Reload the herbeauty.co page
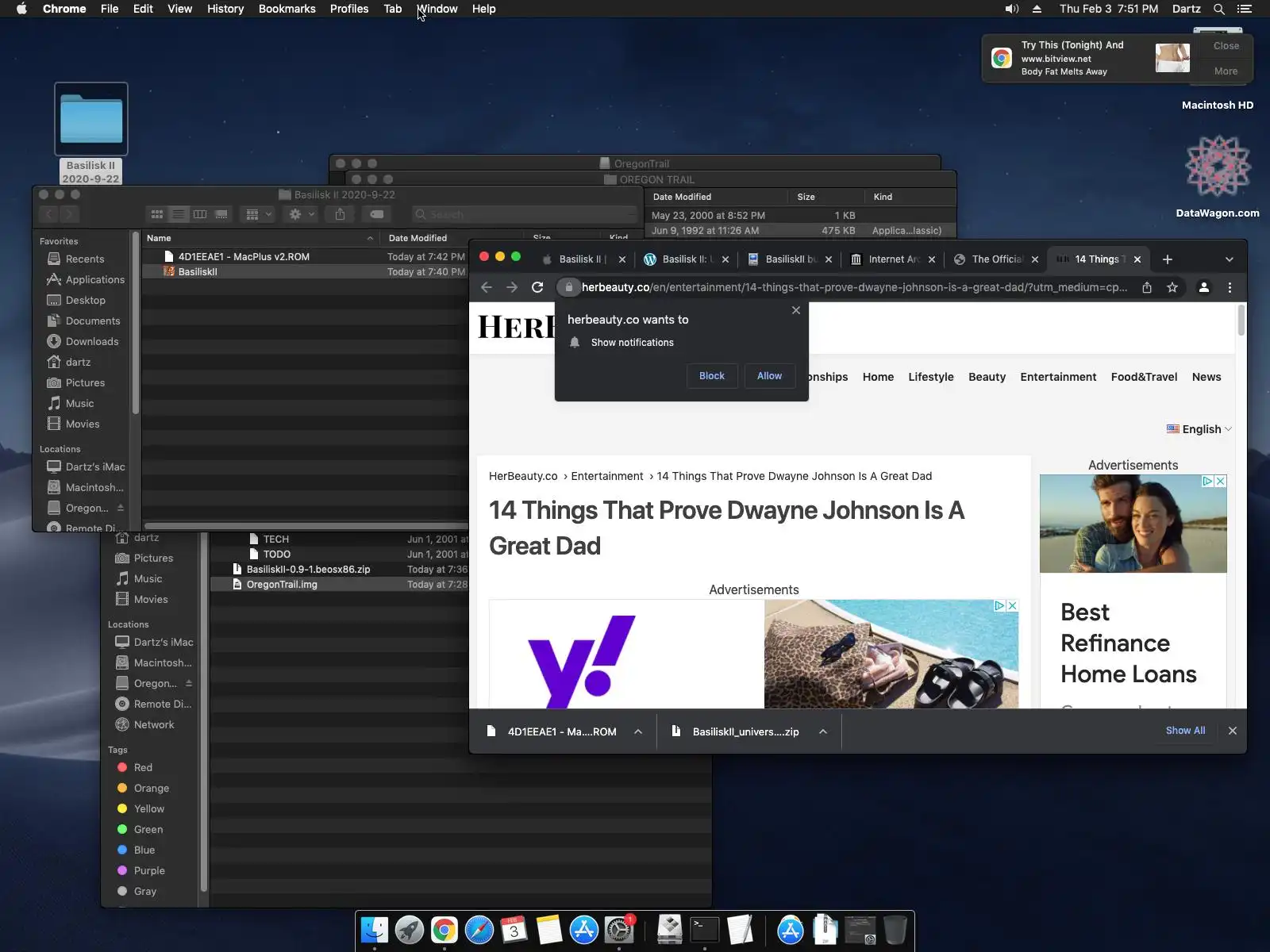Screen dimensions: 1270x952 coord(537,287)
